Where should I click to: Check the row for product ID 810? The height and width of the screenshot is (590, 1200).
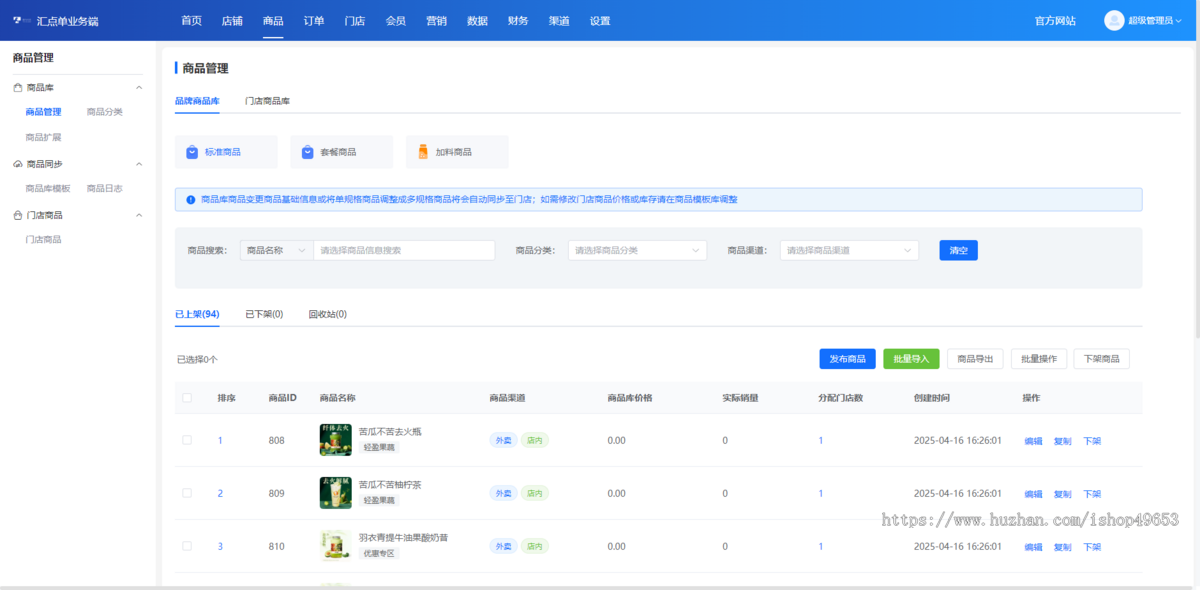pos(187,546)
